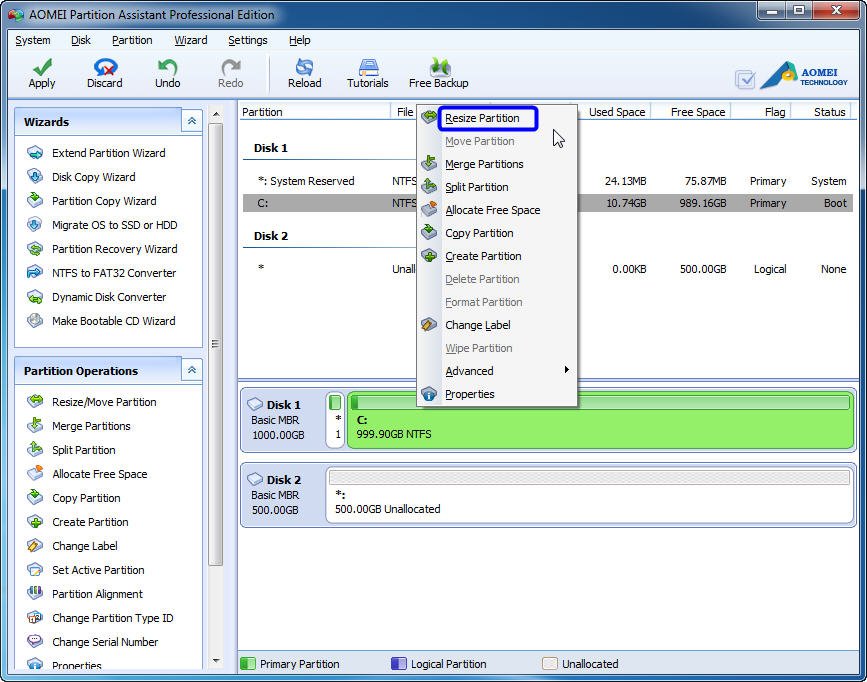Click Change Serial Number operation

click(x=105, y=642)
